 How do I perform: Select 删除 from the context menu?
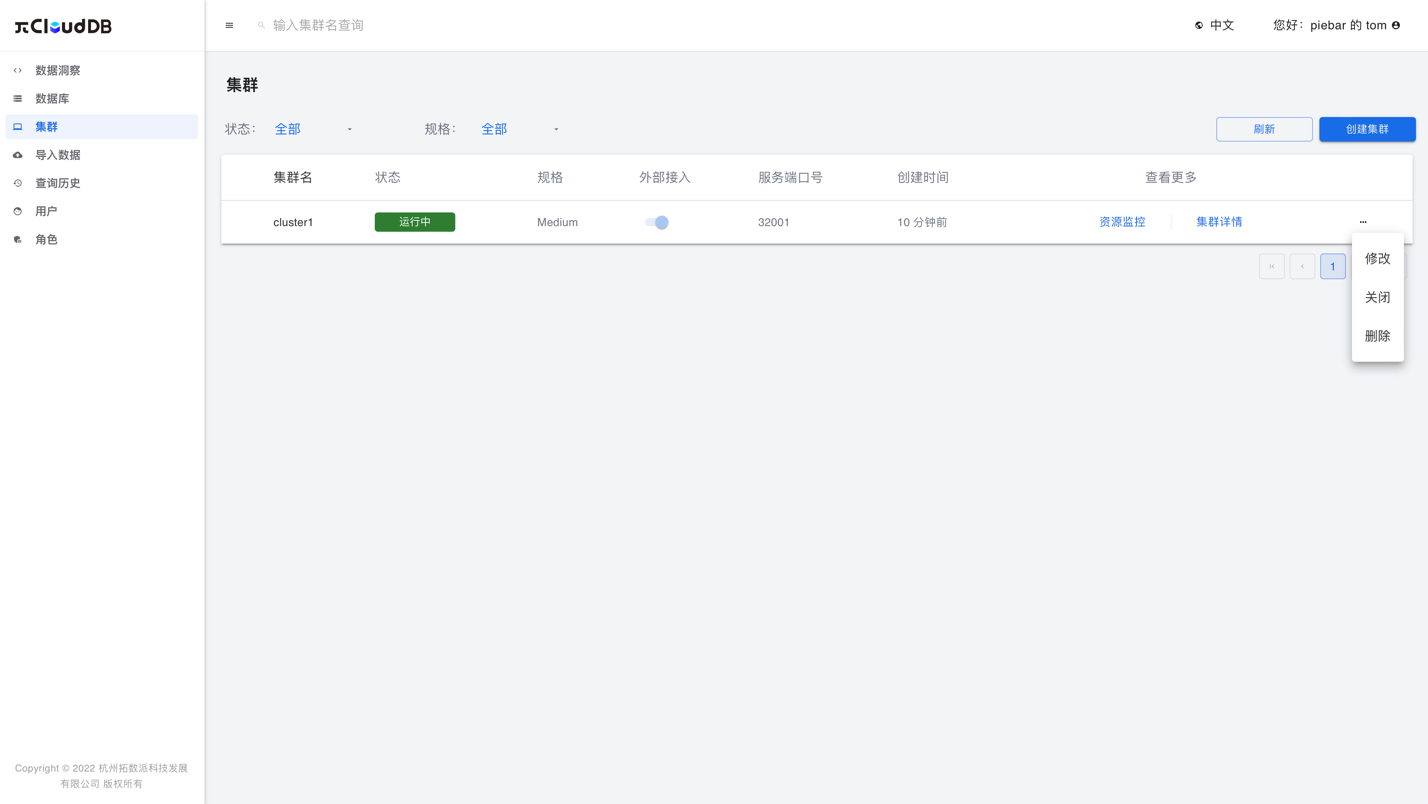tap(1378, 336)
